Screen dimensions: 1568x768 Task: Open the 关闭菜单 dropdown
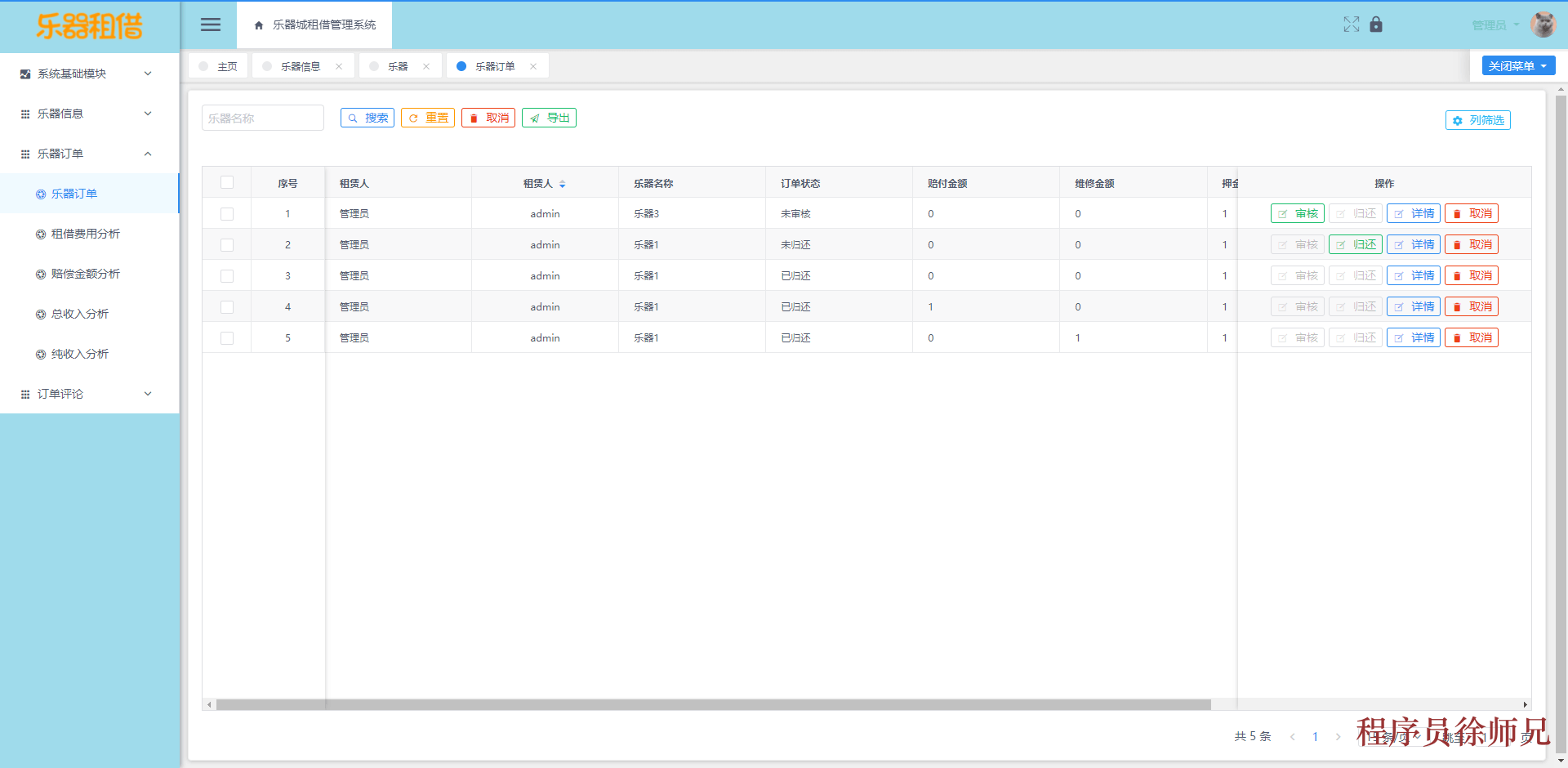pos(1517,65)
